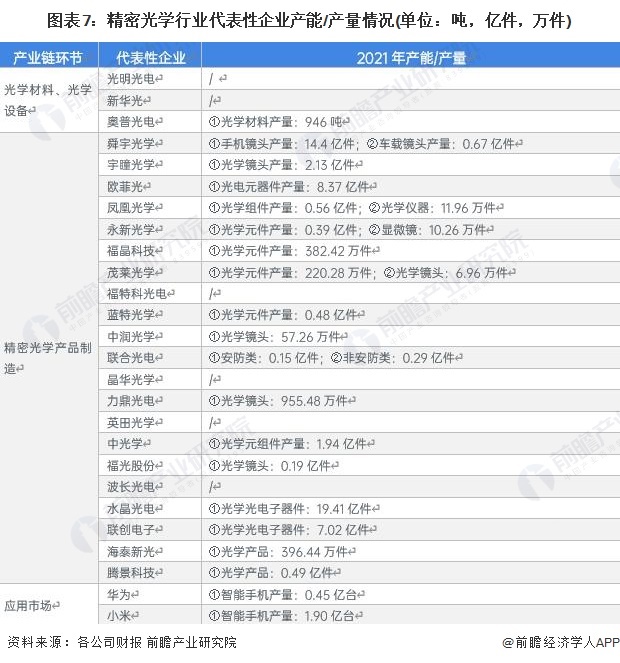Screen dimensions: 620x663
Task: Click 光学元件产量：0.39亿件 value row
Action: point(351,230)
